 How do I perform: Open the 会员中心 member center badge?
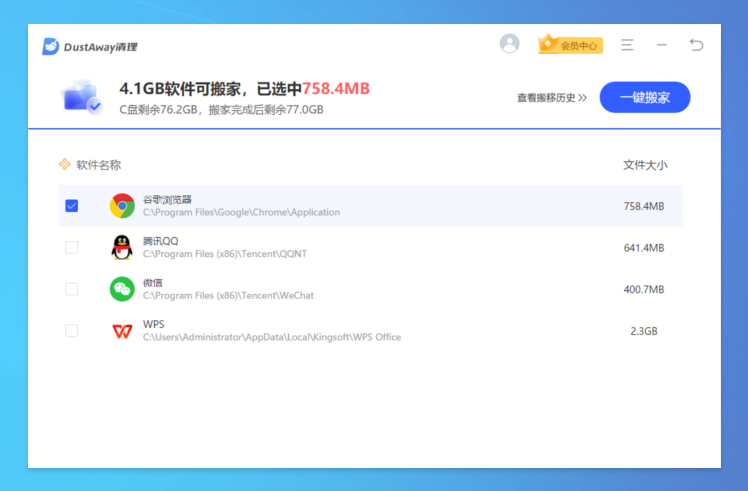(570, 45)
